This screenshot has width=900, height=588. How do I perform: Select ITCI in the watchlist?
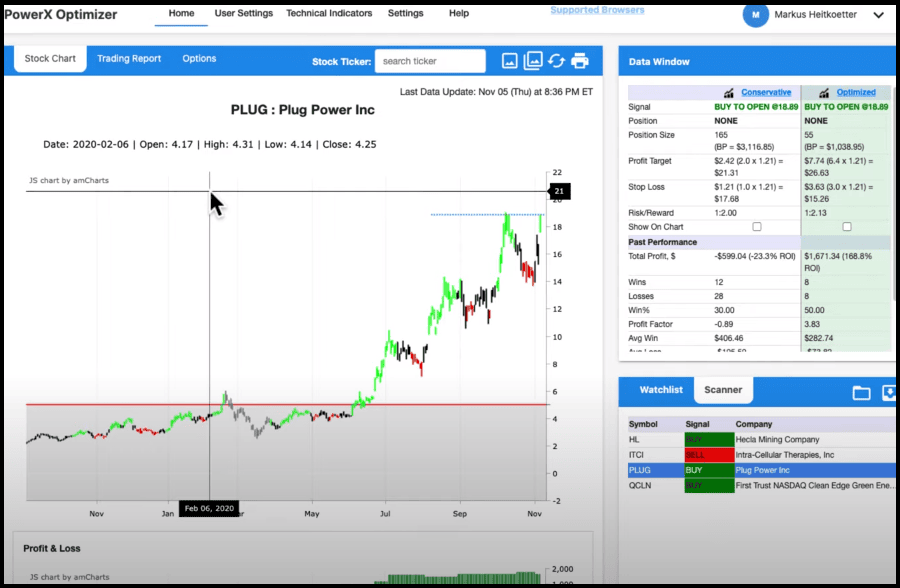[x=636, y=455]
